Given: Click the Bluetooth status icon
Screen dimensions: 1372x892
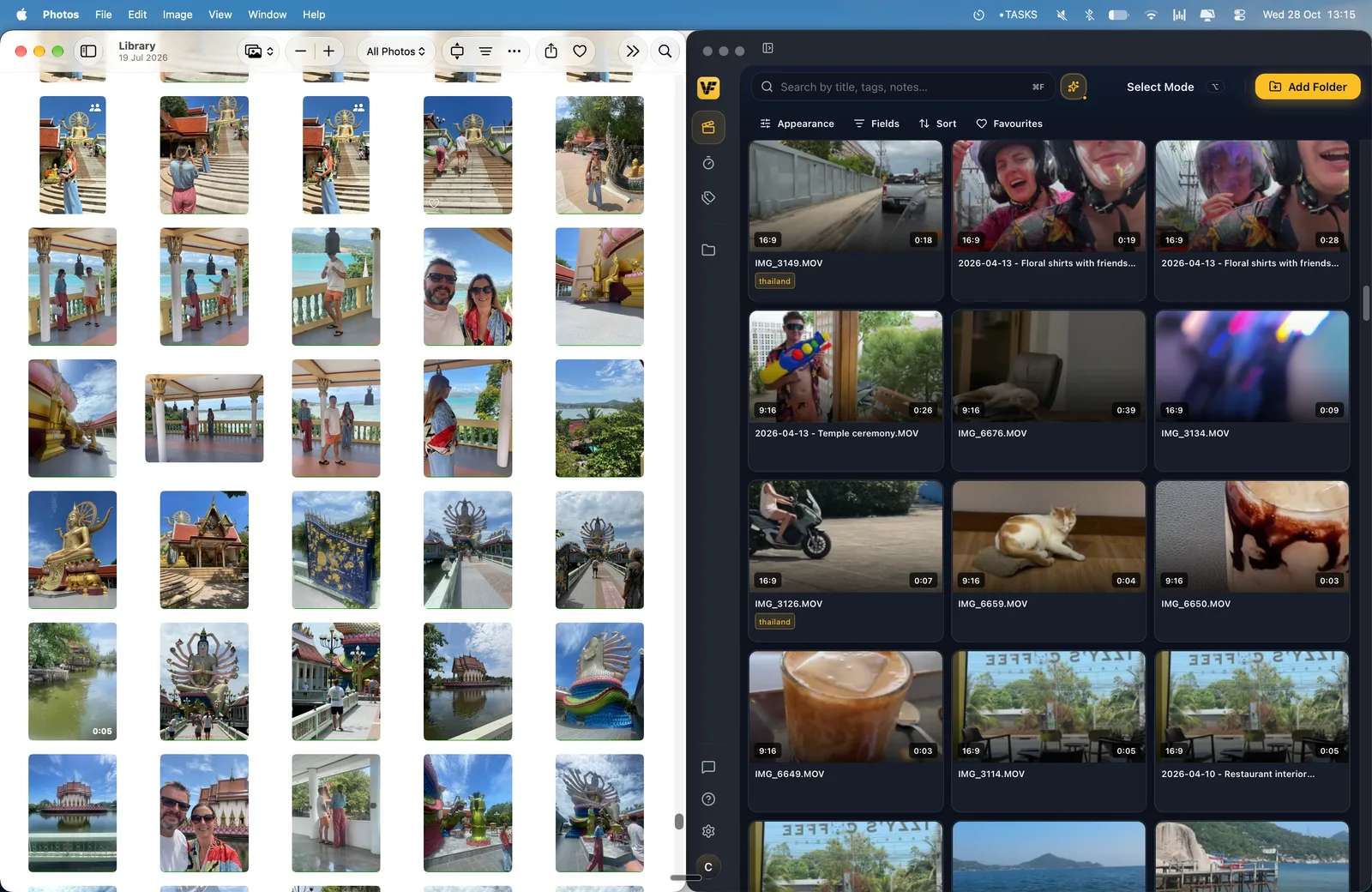Looking at the screenshot, I should pos(1089,15).
